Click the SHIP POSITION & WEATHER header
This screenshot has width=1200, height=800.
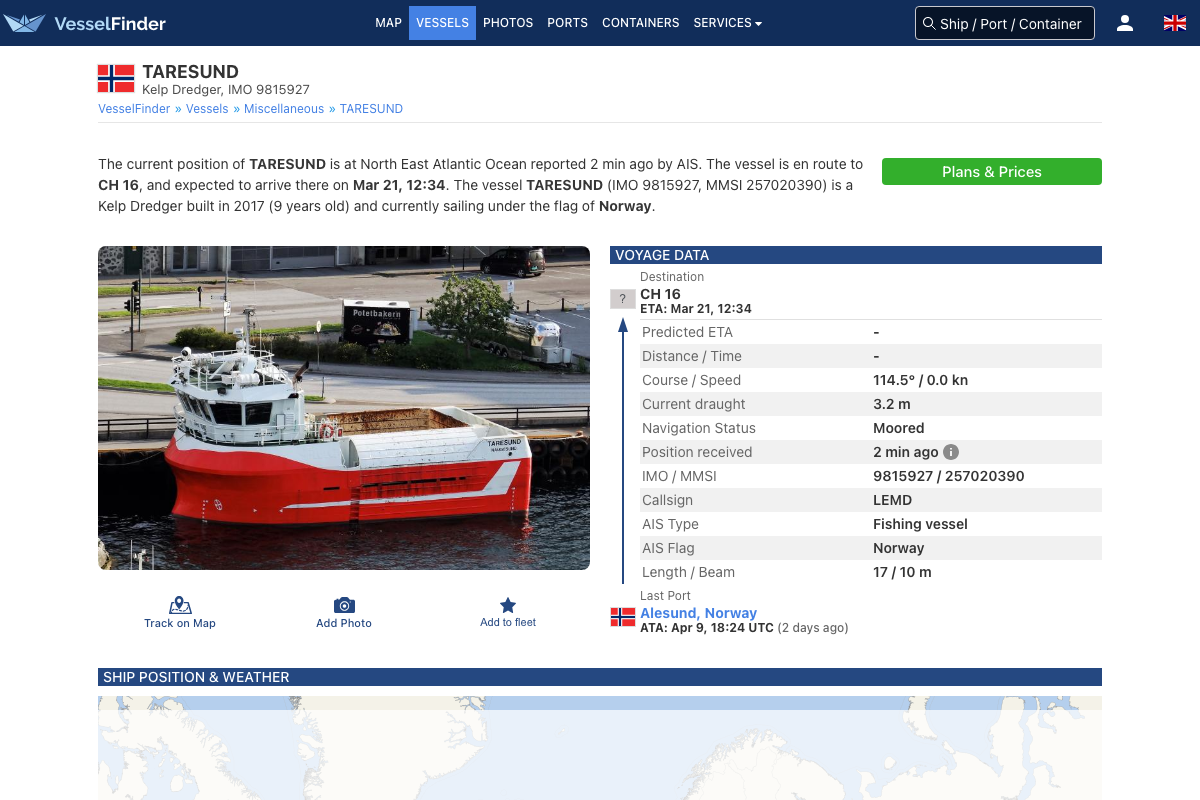click(600, 677)
